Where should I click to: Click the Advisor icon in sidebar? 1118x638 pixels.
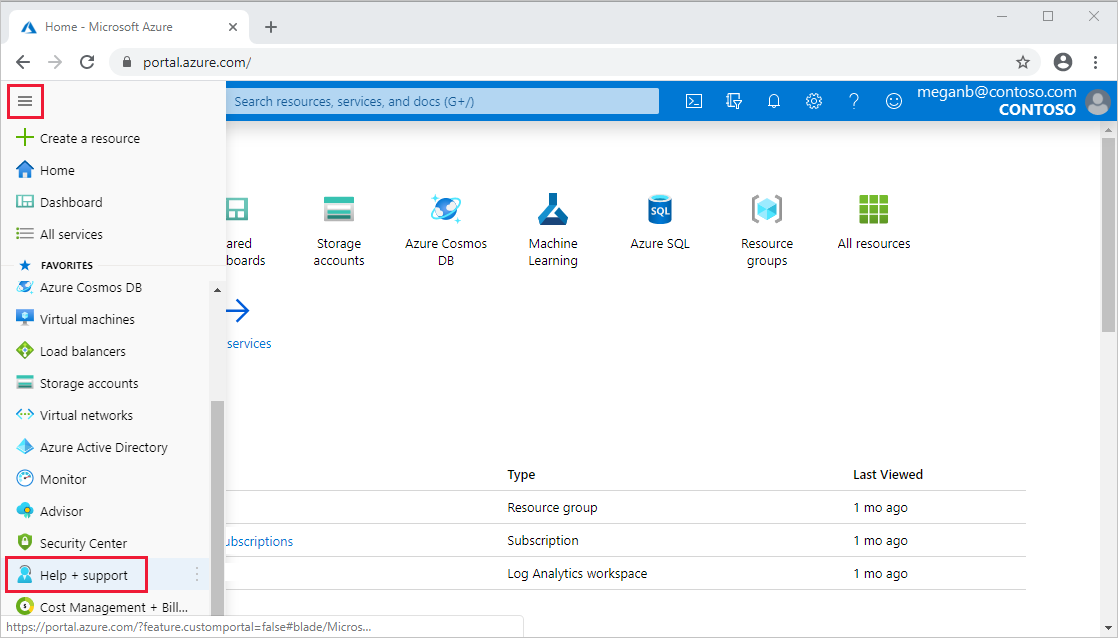pyautogui.click(x=25, y=510)
